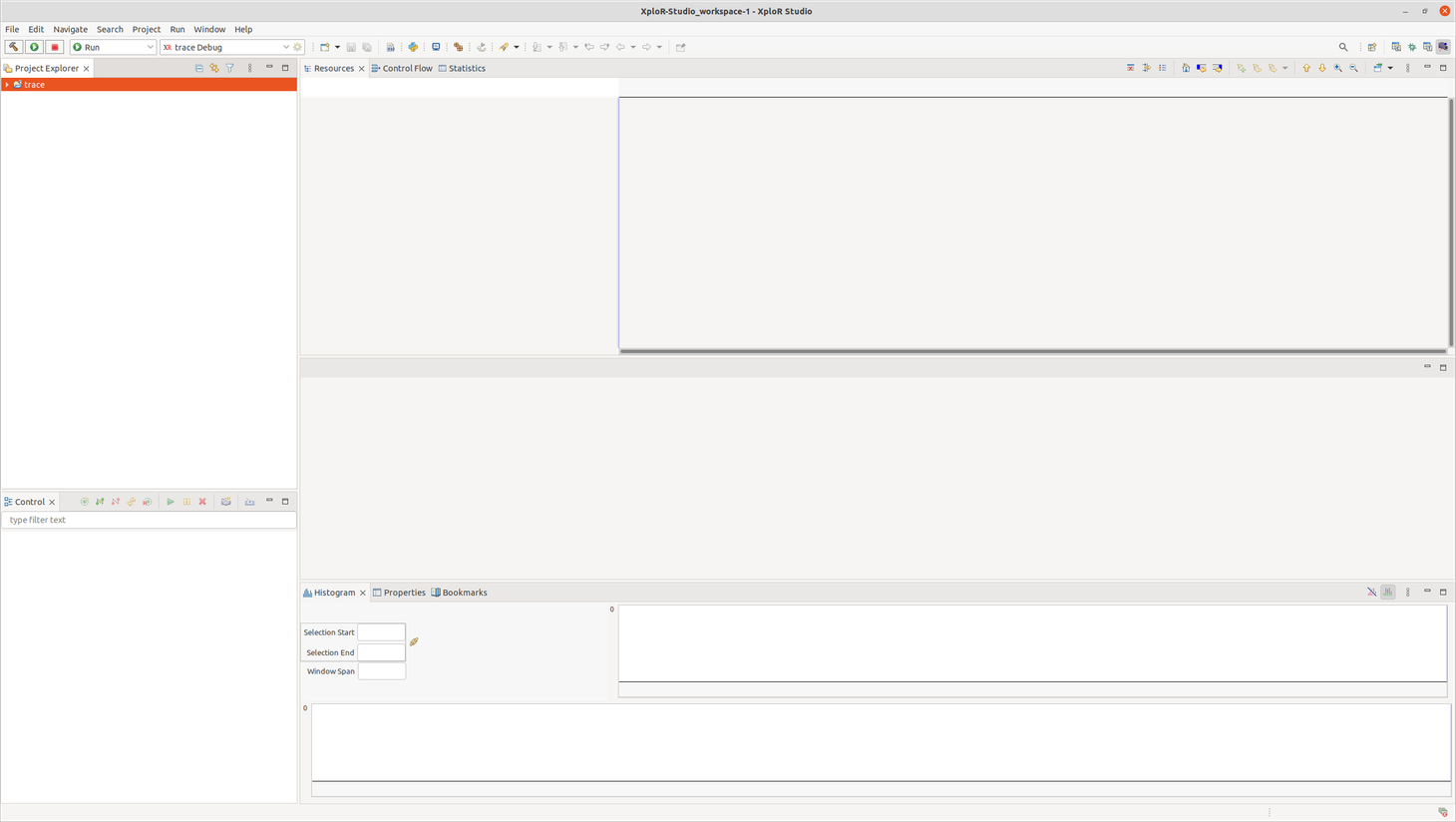Reset time scale home icon

tap(1186, 68)
